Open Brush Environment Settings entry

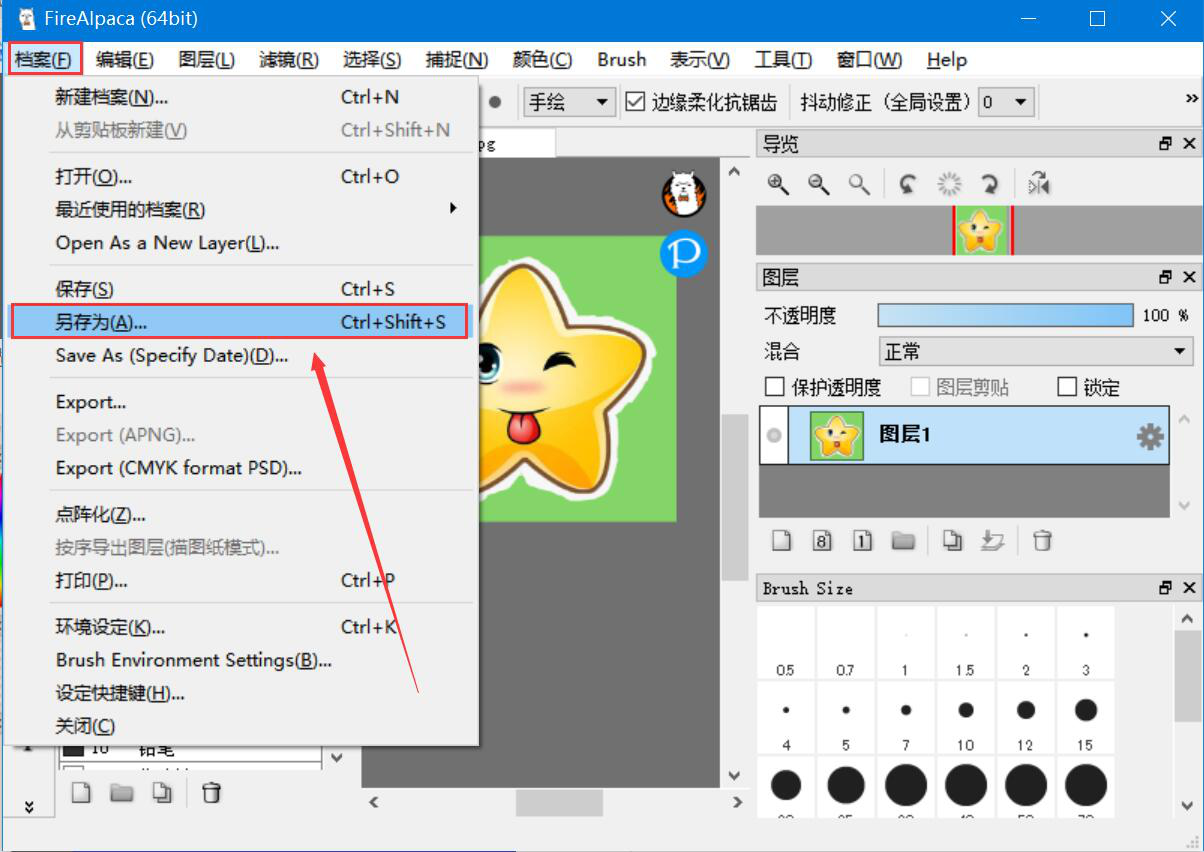point(241,660)
